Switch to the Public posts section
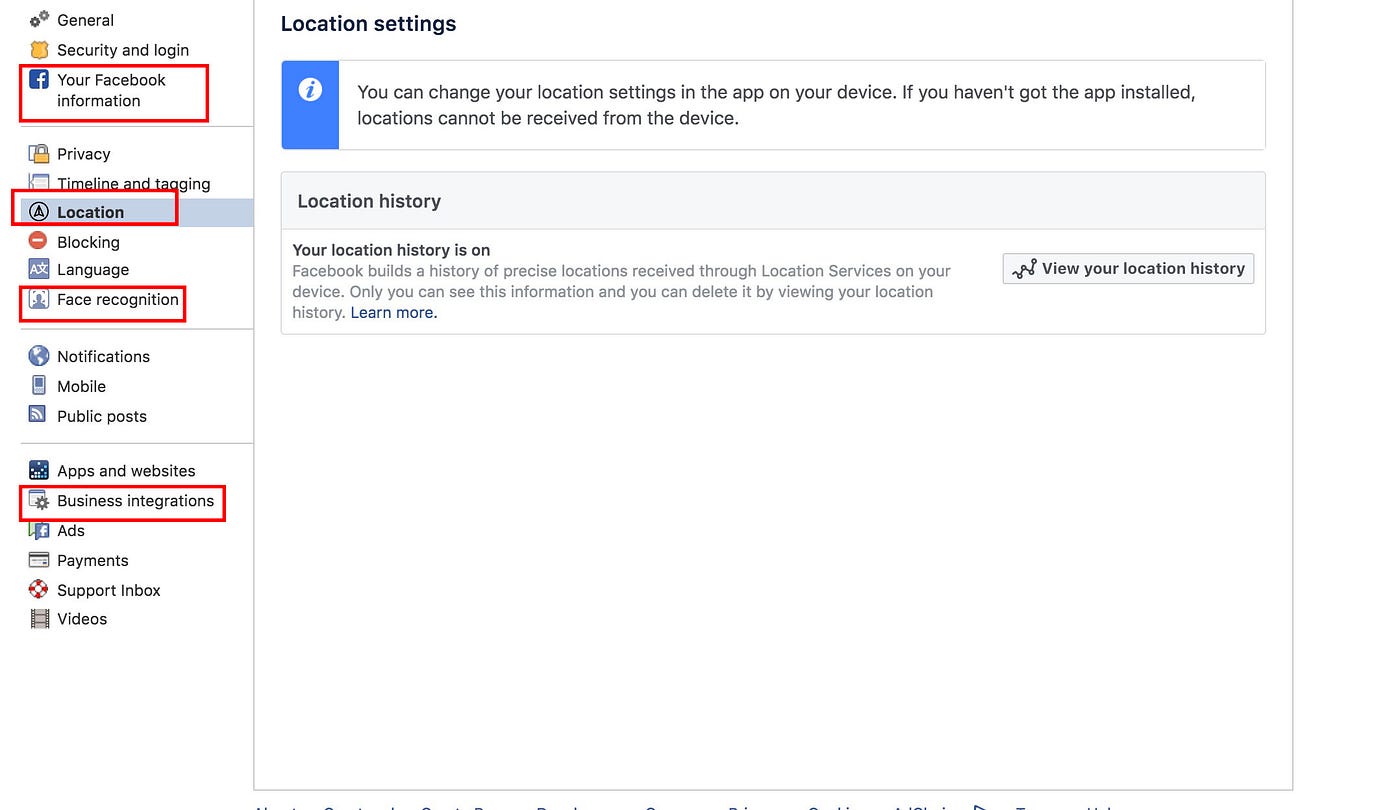The width and height of the screenshot is (1400, 810). (99, 416)
